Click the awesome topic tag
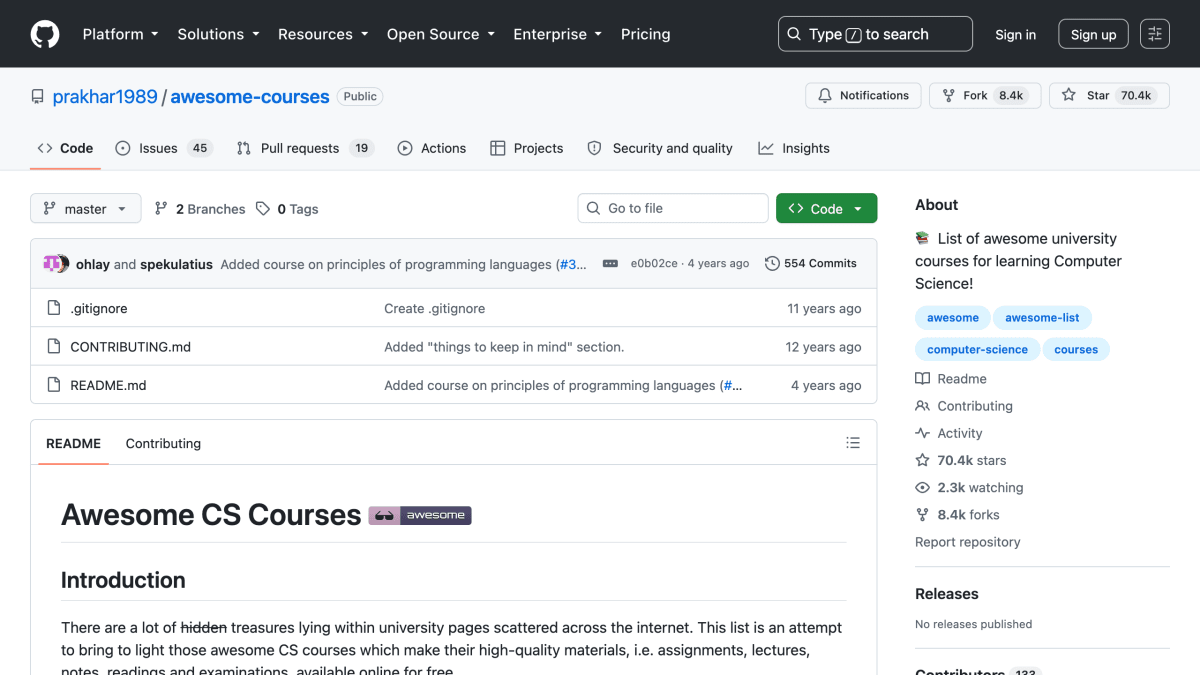The height and width of the screenshot is (675, 1200). tap(953, 318)
